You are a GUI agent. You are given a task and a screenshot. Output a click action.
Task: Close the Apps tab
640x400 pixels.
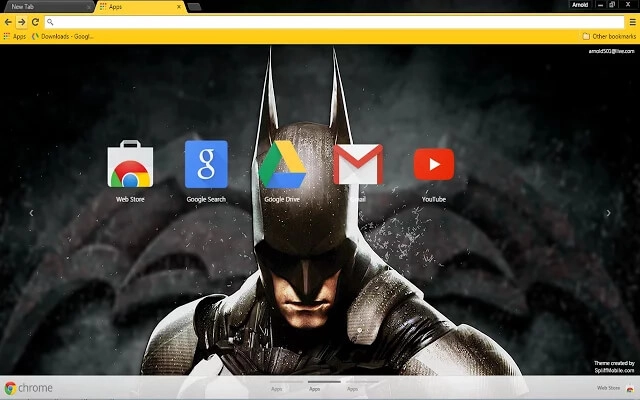[x=179, y=7]
